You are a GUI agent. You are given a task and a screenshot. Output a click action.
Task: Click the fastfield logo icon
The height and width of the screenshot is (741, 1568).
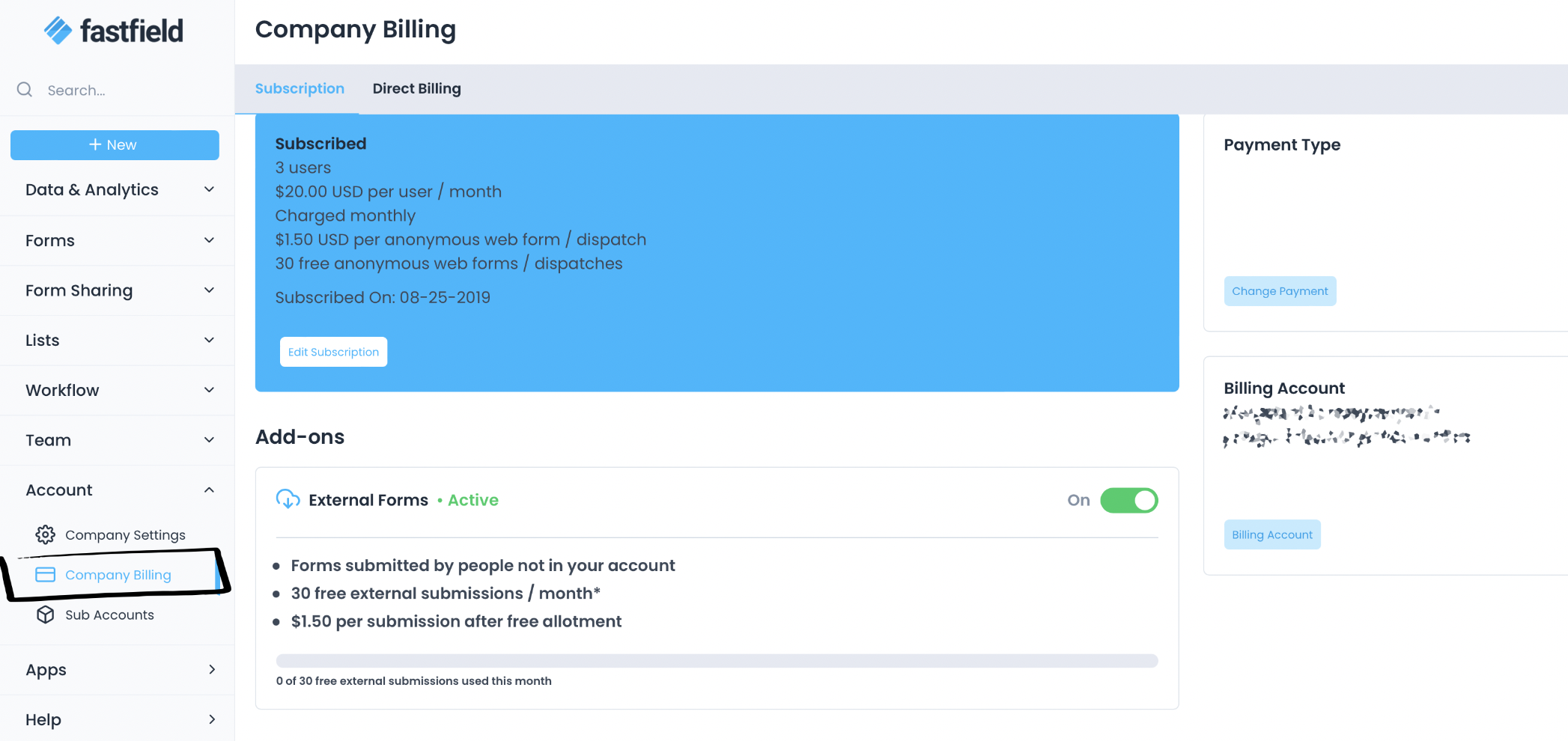pos(58,31)
